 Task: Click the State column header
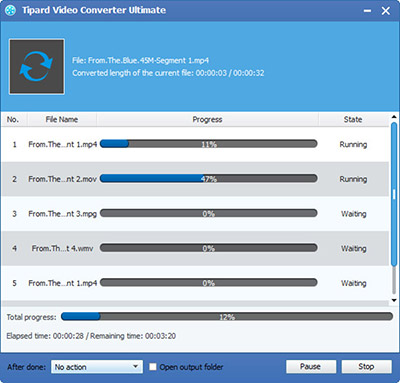pos(353,119)
